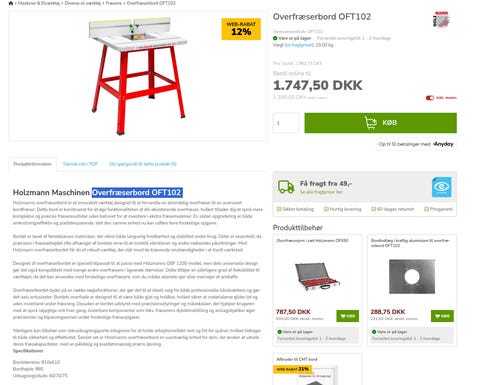Screen dimensions: 480x385
Task: Click the 60 dages returret check item
Action: pyautogui.click(x=393, y=209)
